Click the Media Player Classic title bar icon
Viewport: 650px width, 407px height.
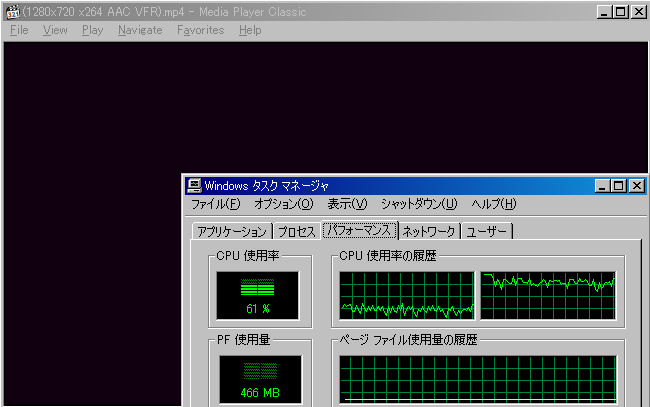(13, 12)
